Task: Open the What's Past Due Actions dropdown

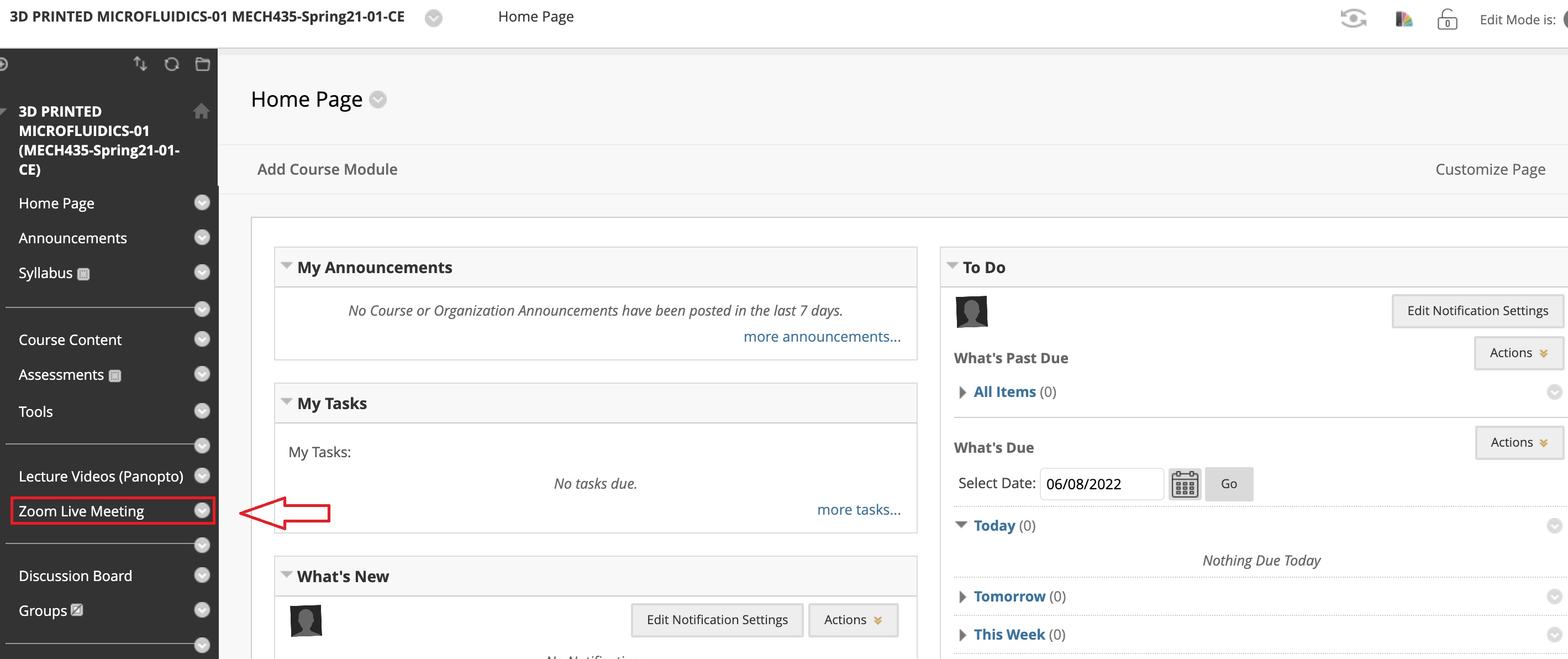Action: (1518, 353)
